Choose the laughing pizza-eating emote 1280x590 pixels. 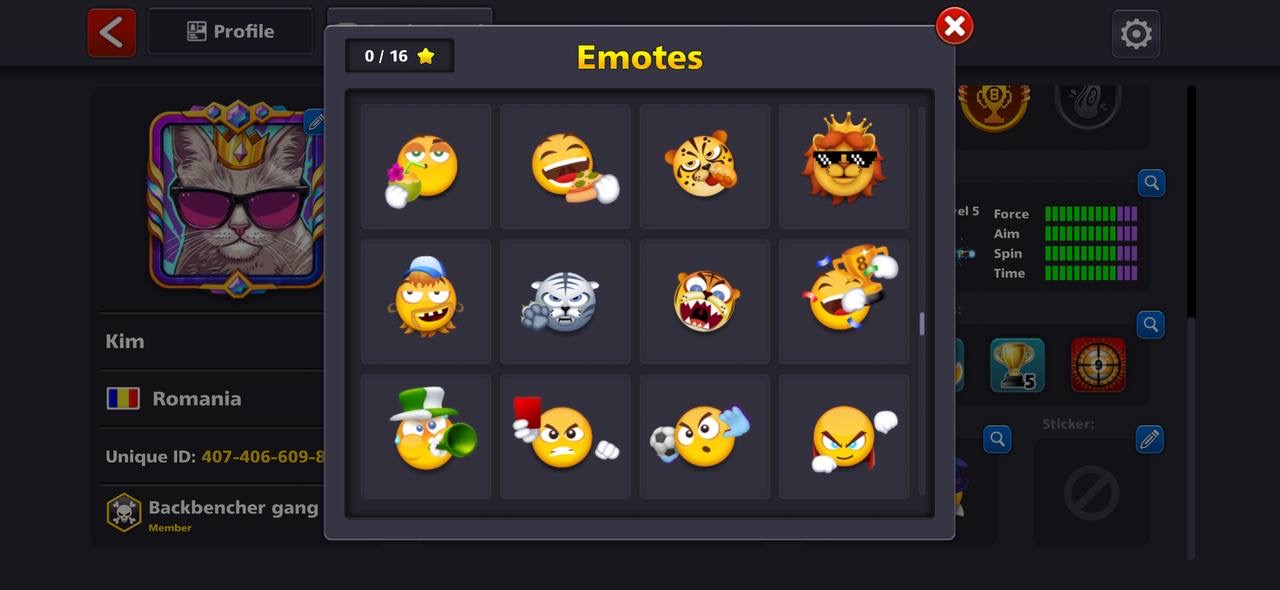565,167
